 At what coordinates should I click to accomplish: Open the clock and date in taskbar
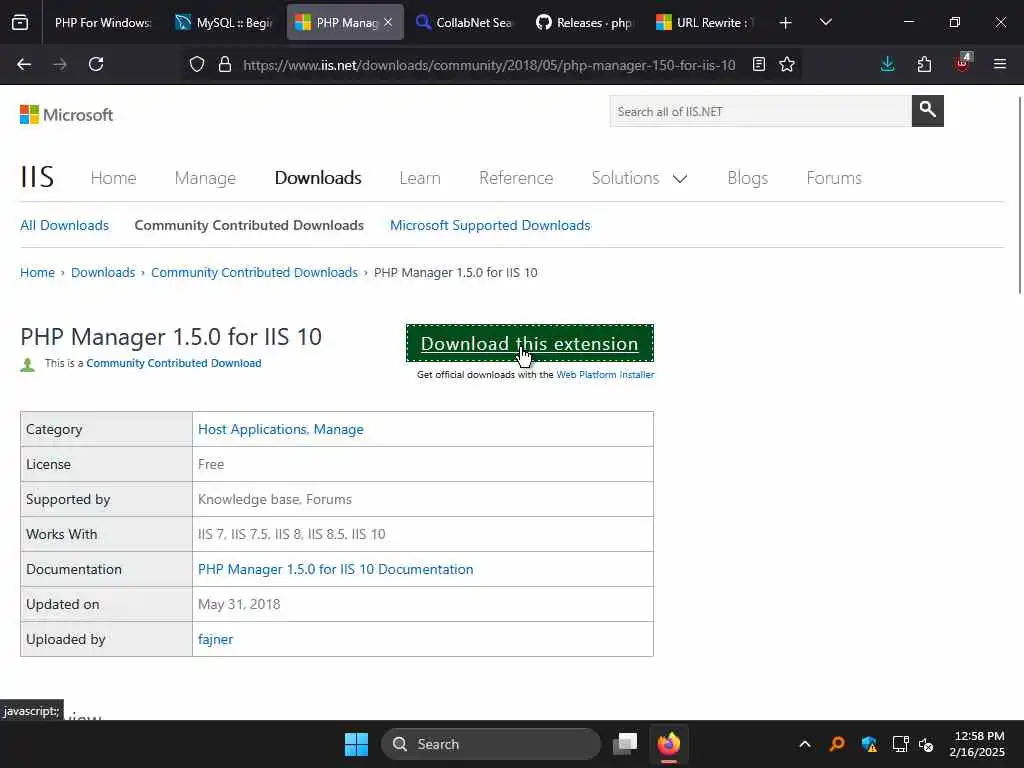pos(978,744)
